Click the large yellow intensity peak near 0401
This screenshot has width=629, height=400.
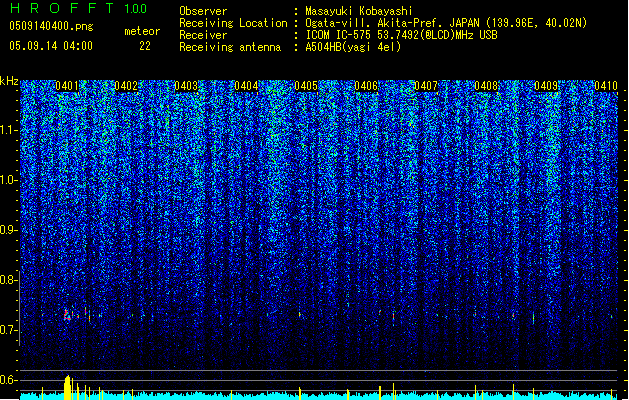[x=68, y=388]
